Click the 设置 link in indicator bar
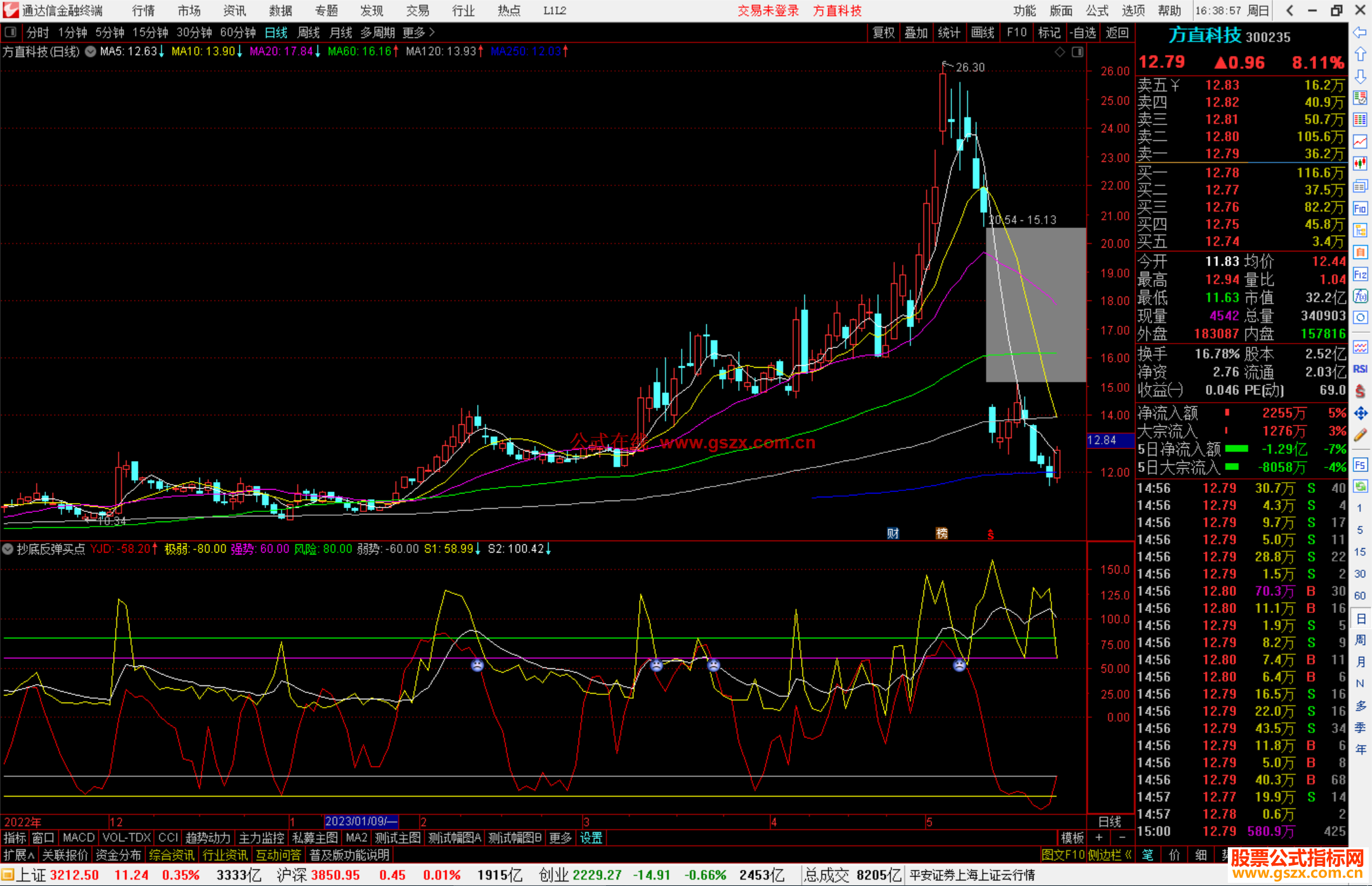The width and height of the screenshot is (1372, 886). [591, 838]
